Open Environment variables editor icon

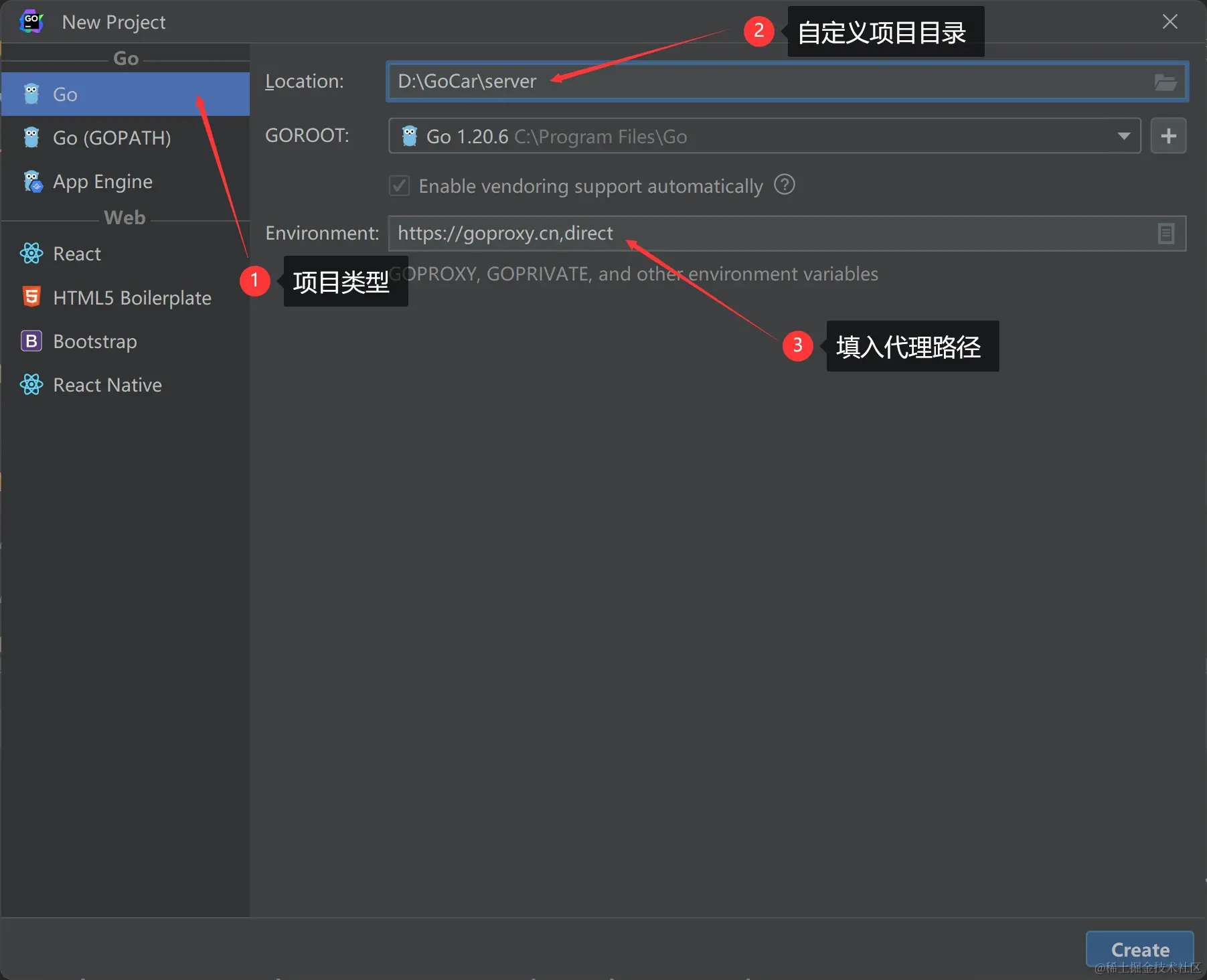tap(1166, 234)
